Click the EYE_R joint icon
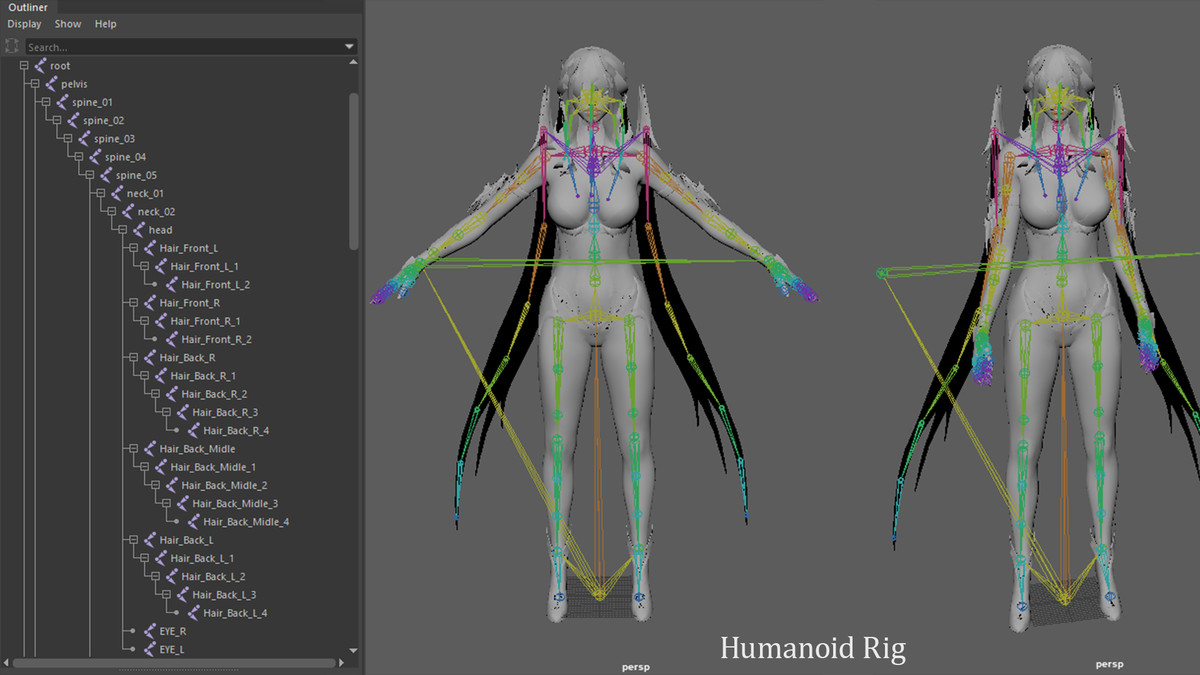The height and width of the screenshot is (675, 1200). tap(150, 631)
